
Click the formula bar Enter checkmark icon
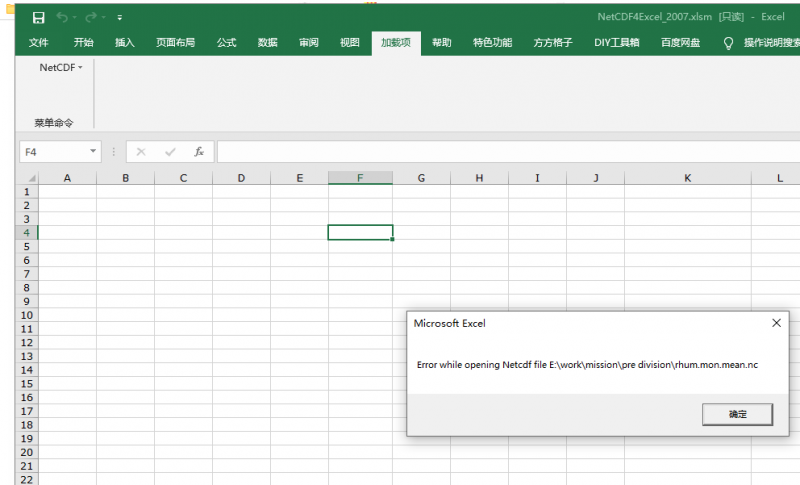(x=170, y=152)
